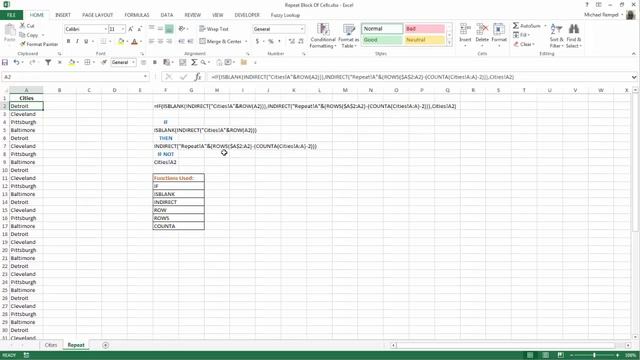Open Find & Select binoculars menu
The height and width of the screenshot is (360, 640).
pos(573,36)
